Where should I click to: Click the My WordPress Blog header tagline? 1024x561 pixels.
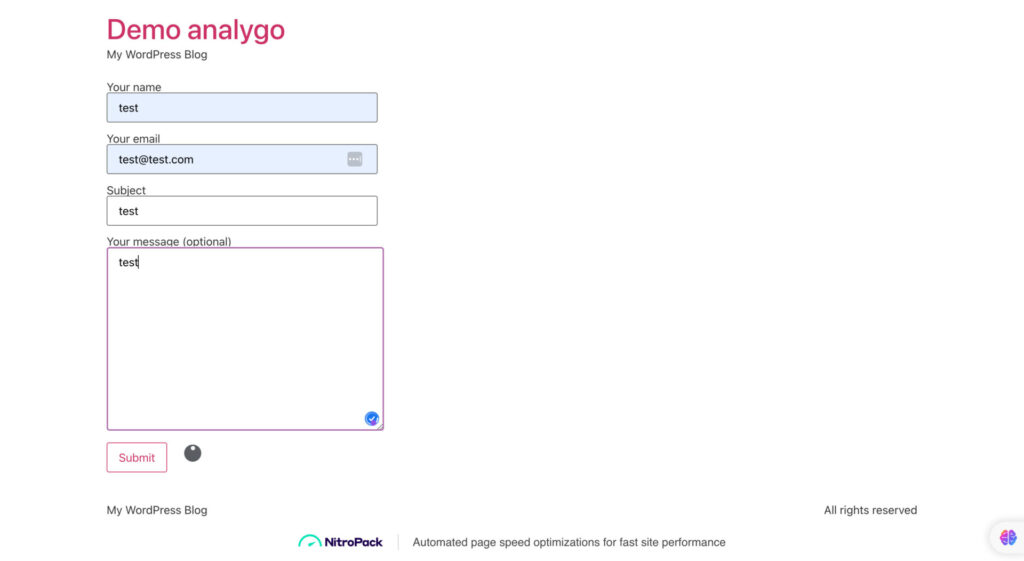pyautogui.click(x=157, y=55)
